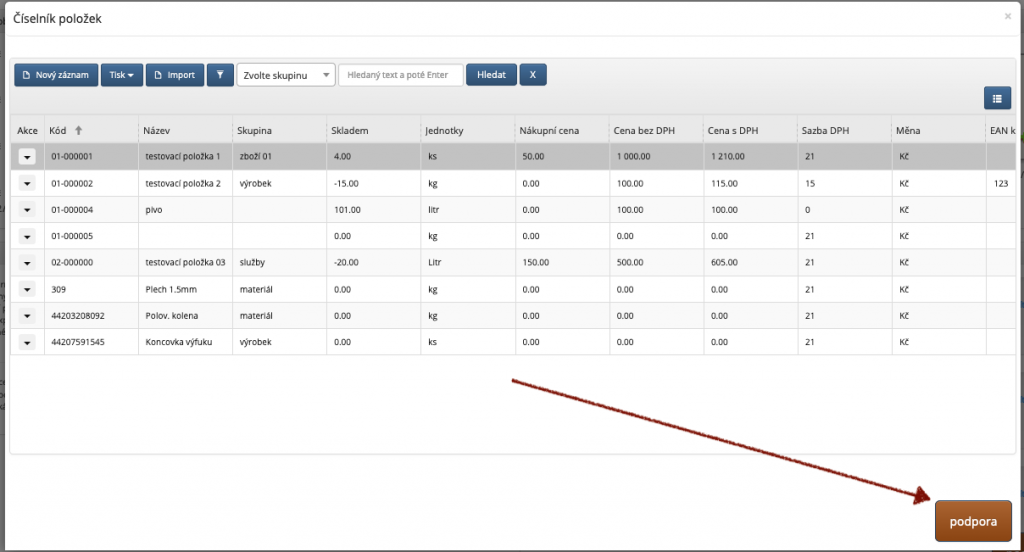
Task: Click the X clear search button
Action: (532, 75)
